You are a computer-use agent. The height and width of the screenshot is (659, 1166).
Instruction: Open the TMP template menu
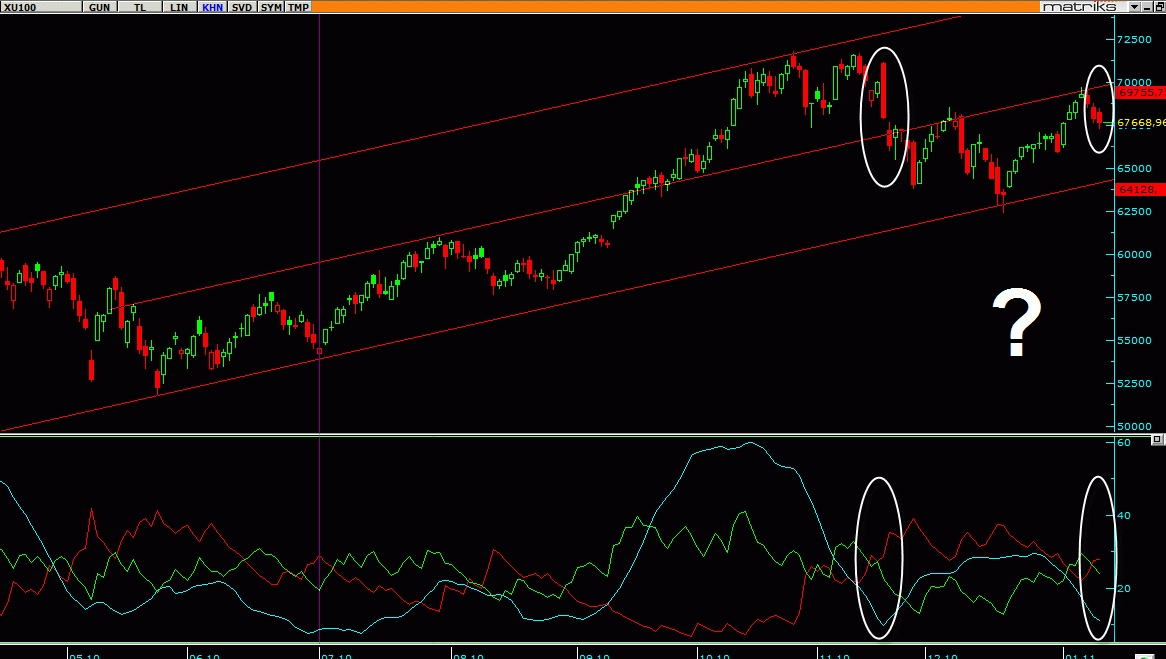coord(298,7)
